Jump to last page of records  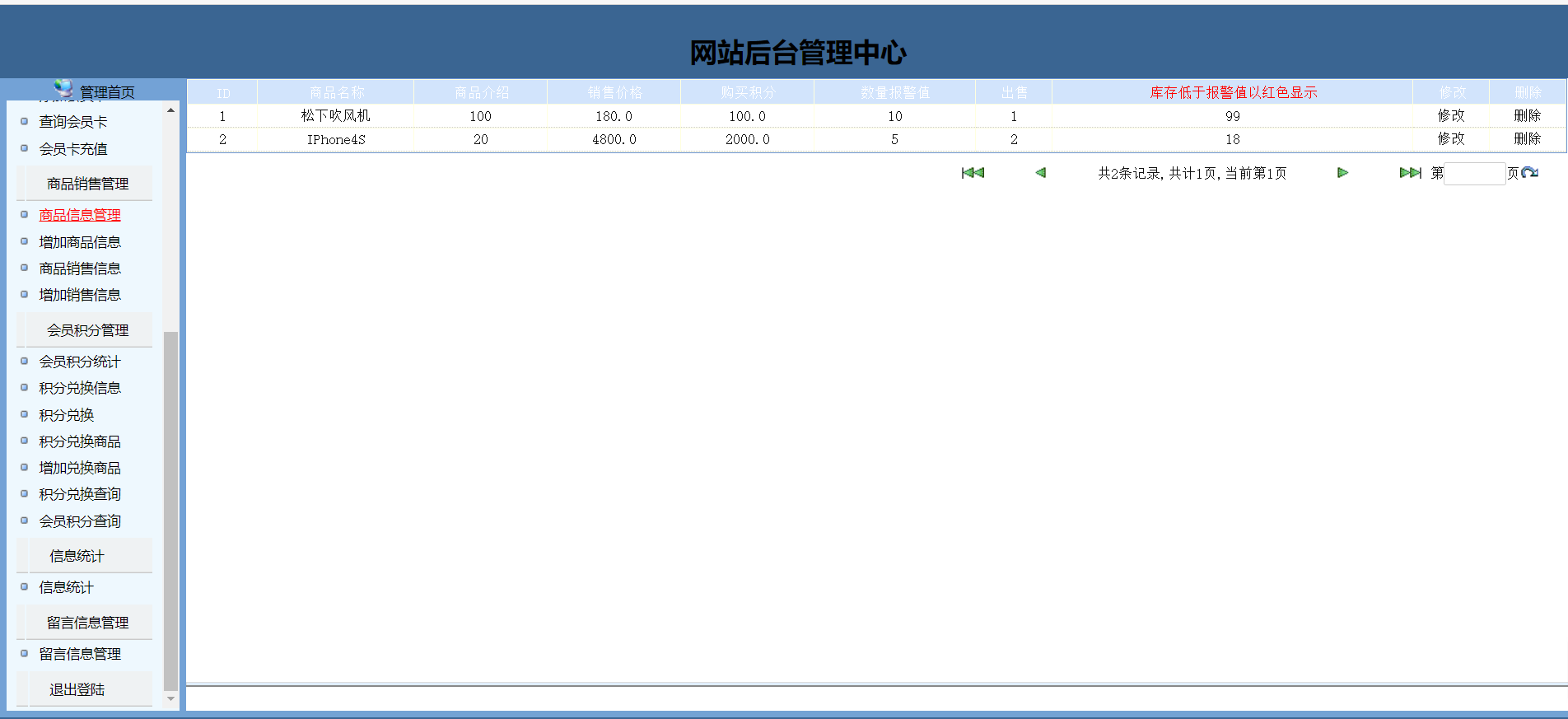(1410, 173)
